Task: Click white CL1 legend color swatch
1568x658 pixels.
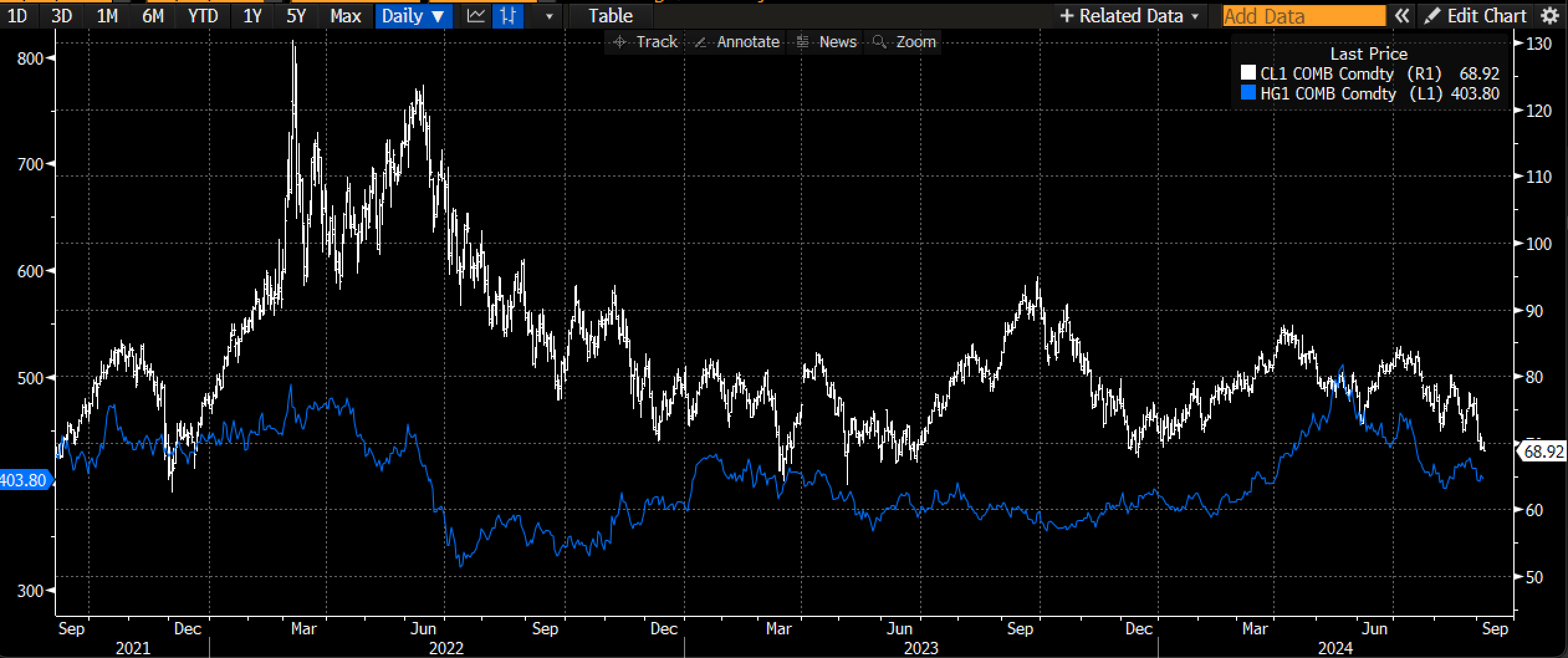Action: tap(1248, 73)
